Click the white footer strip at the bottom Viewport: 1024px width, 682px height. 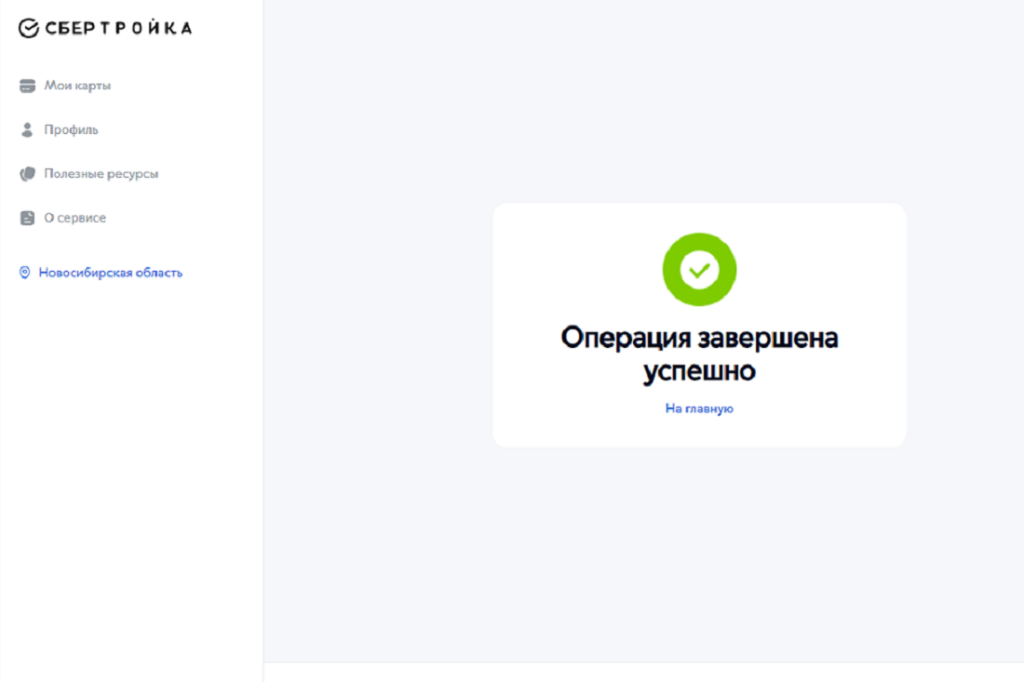(x=640, y=673)
